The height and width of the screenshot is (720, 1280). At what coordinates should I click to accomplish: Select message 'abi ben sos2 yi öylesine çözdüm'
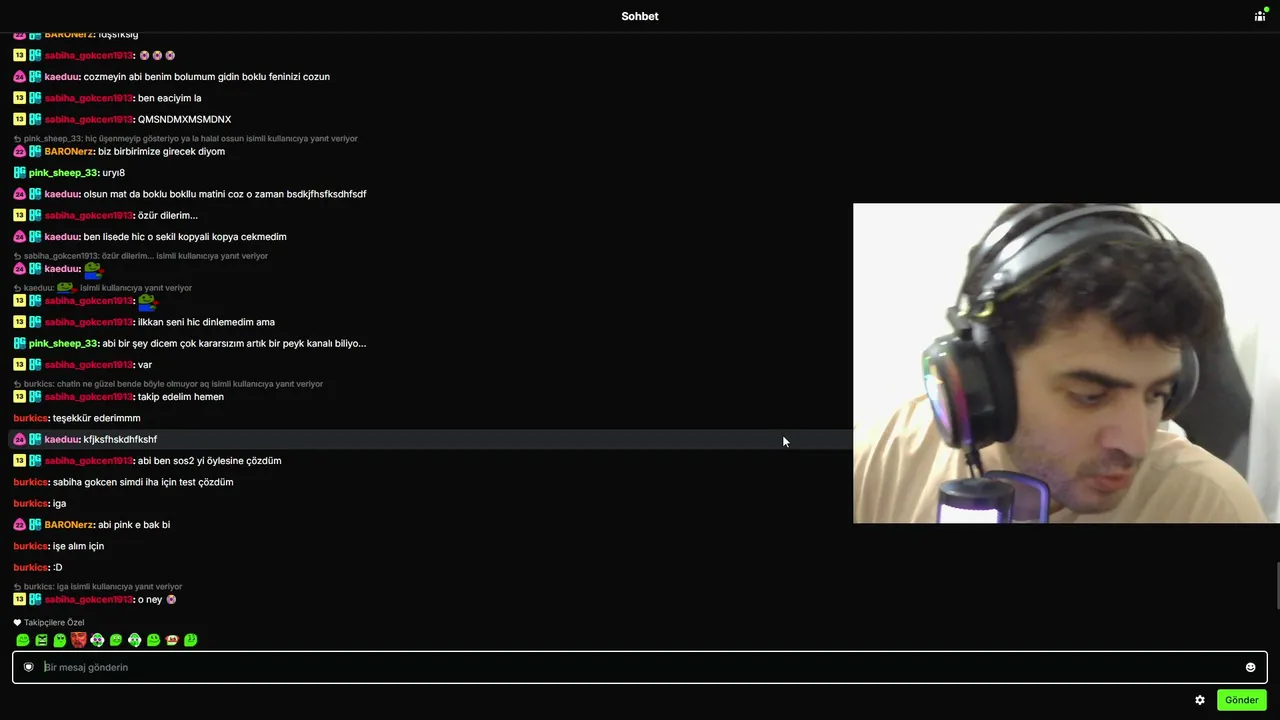(209, 461)
